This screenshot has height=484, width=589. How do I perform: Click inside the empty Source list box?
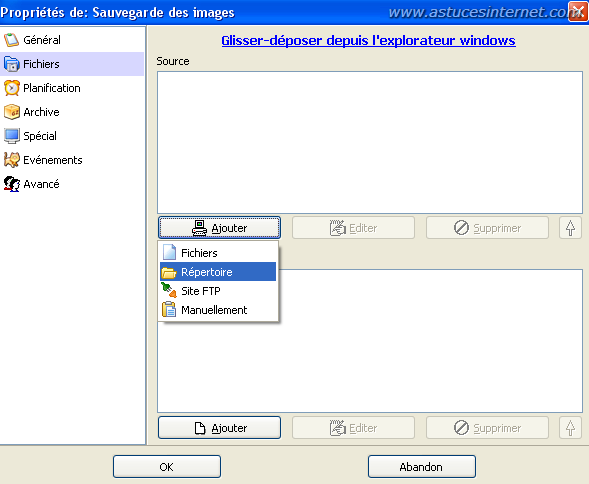(370, 142)
